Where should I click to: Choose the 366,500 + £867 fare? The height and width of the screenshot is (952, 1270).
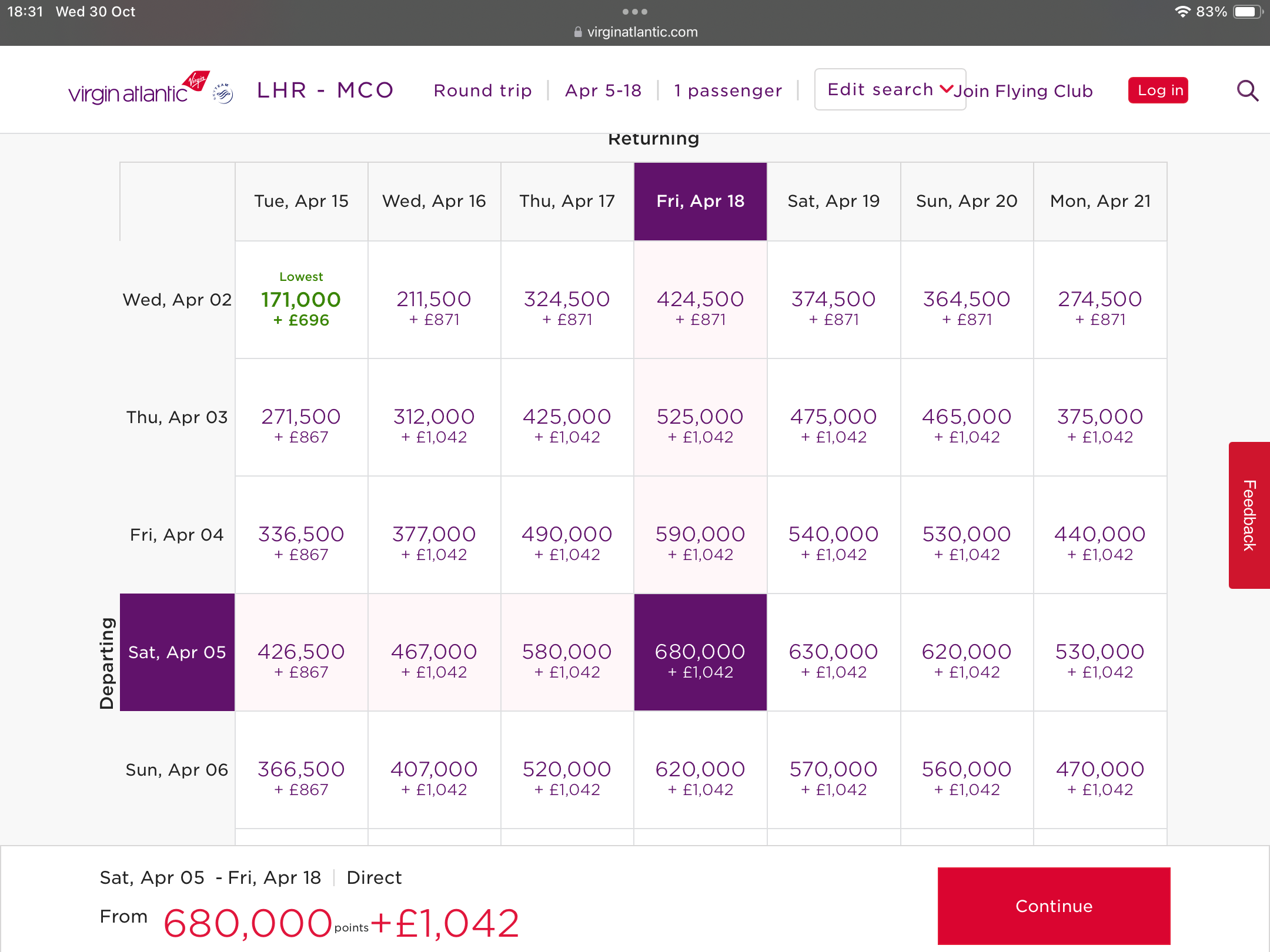pos(302,770)
